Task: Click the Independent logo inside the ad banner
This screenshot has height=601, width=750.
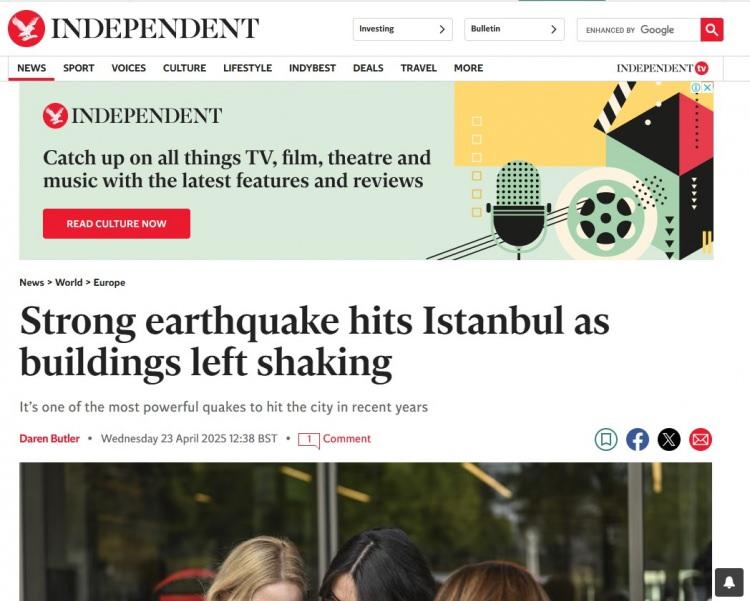Action: point(132,116)
